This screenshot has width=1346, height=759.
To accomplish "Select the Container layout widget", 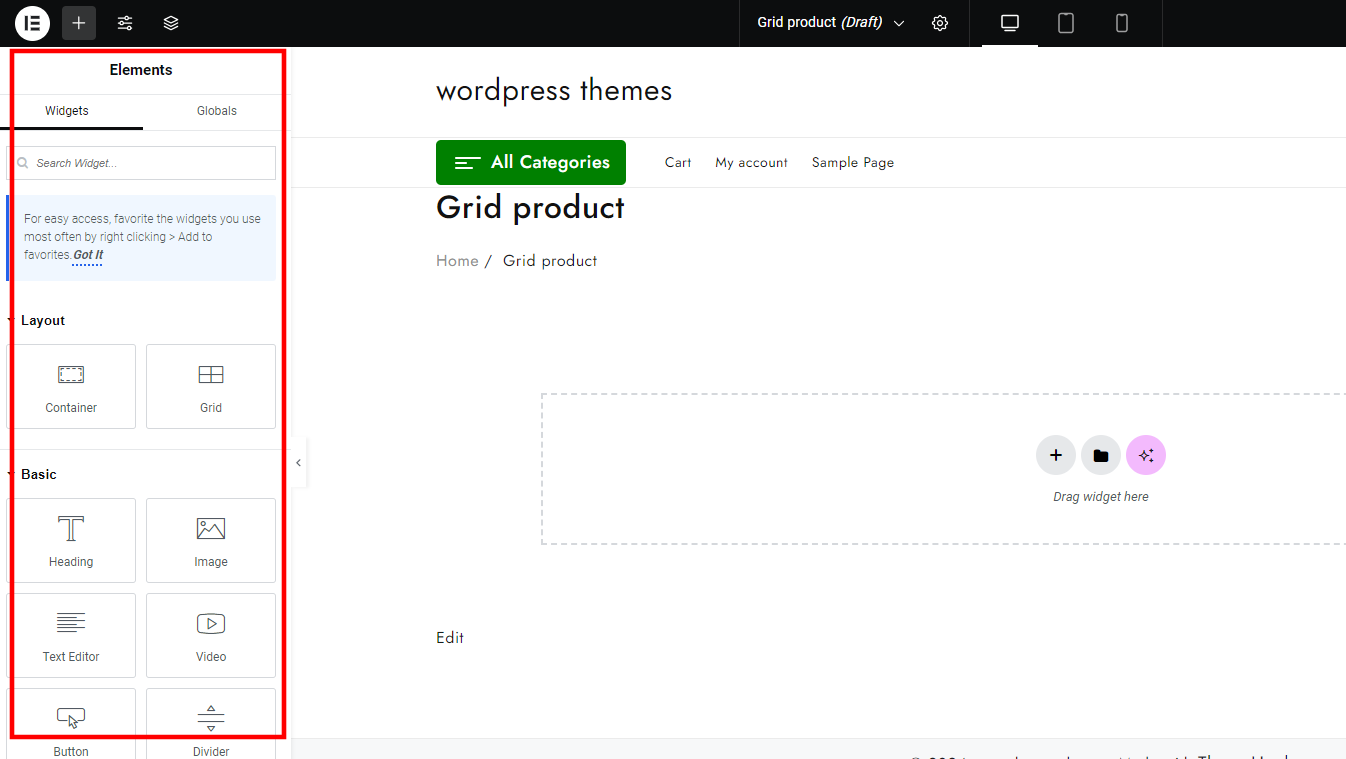I will pyautogui.click(x=71, y=387).
